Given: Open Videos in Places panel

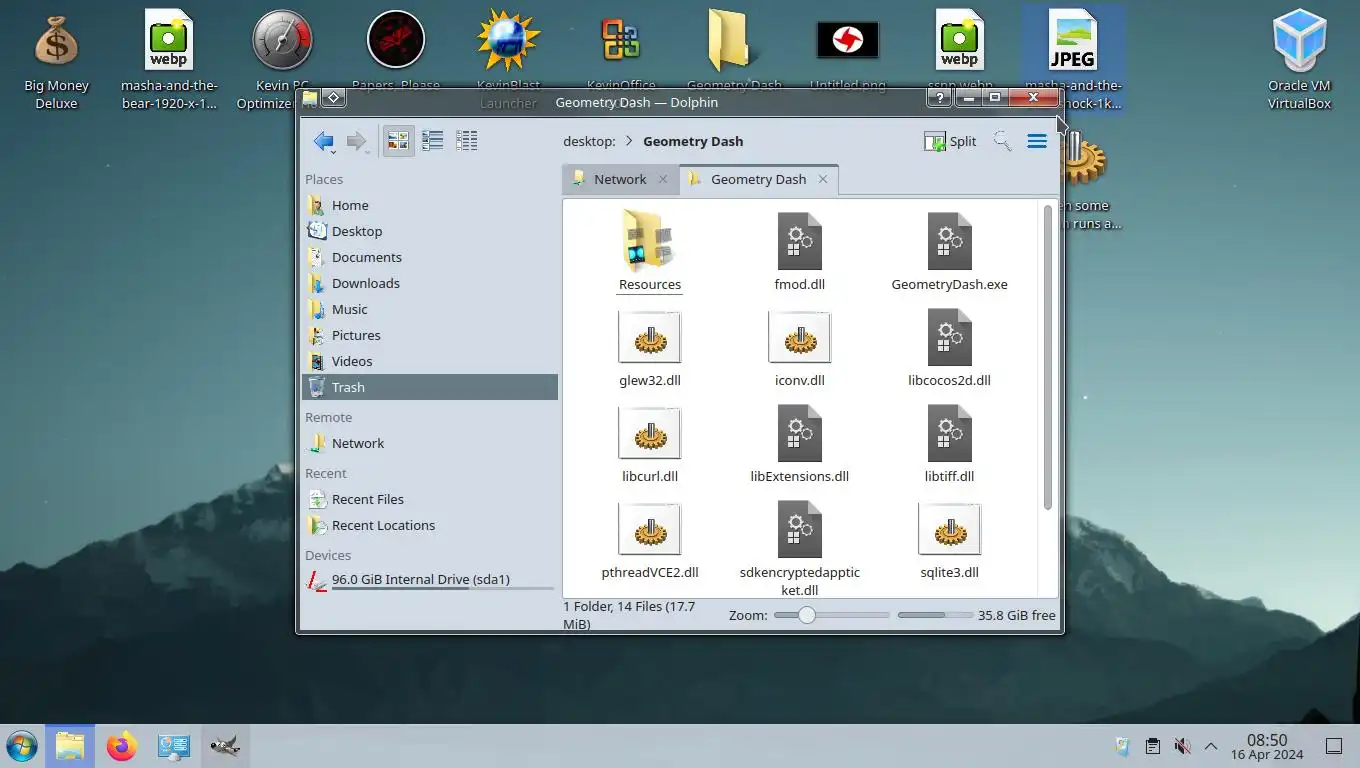Looking at the screenshot, I should click(x=430, y=361).
